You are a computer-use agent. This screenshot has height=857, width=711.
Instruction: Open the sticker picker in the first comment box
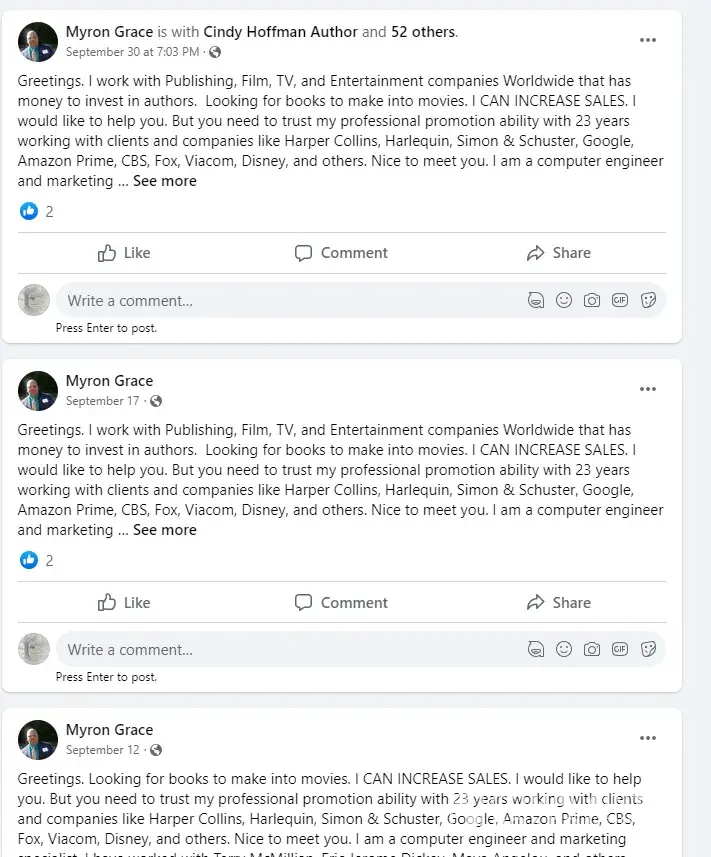pos(648,300)
